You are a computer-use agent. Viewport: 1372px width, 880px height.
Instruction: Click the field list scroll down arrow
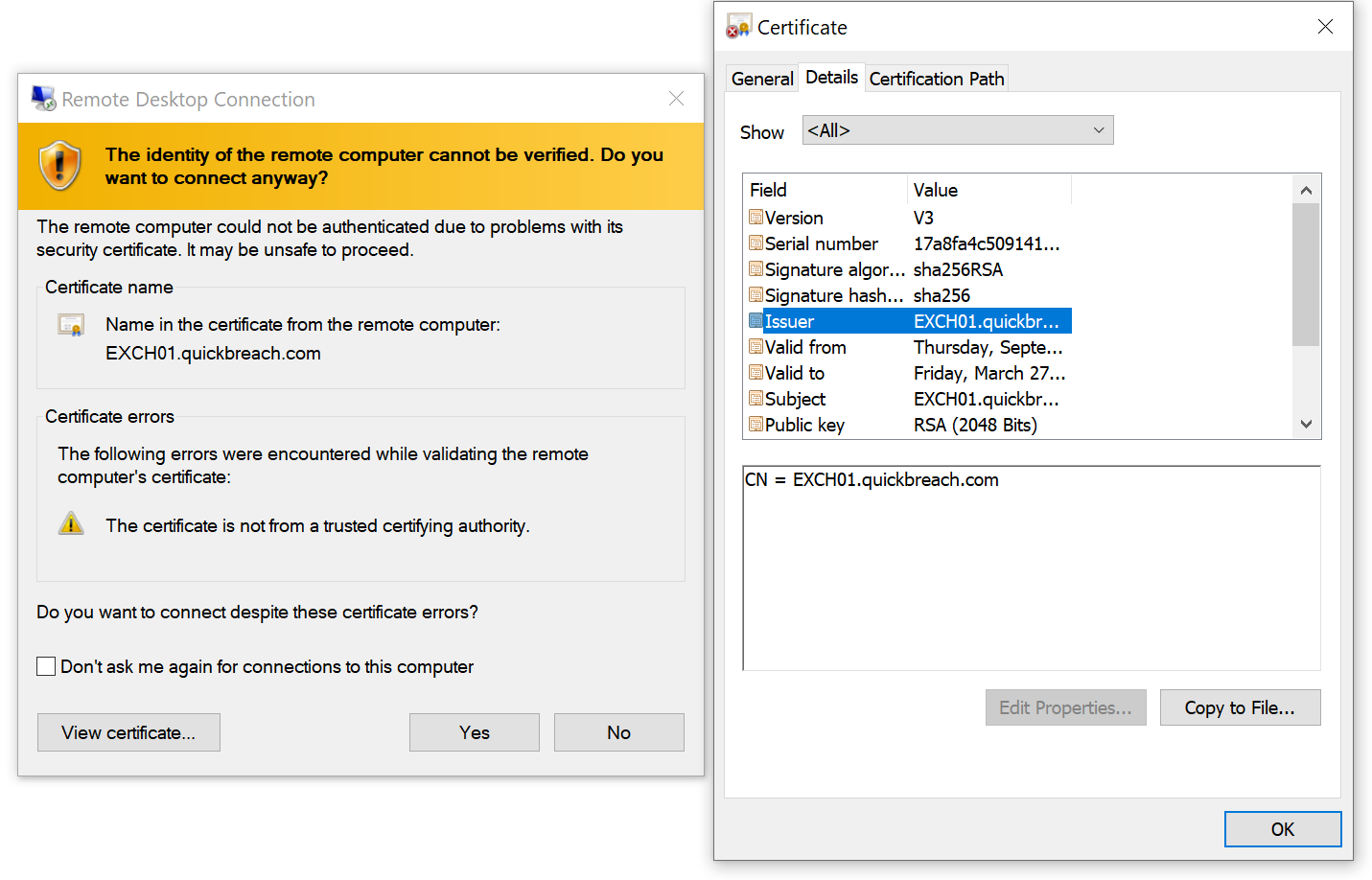click(1306, 424)
